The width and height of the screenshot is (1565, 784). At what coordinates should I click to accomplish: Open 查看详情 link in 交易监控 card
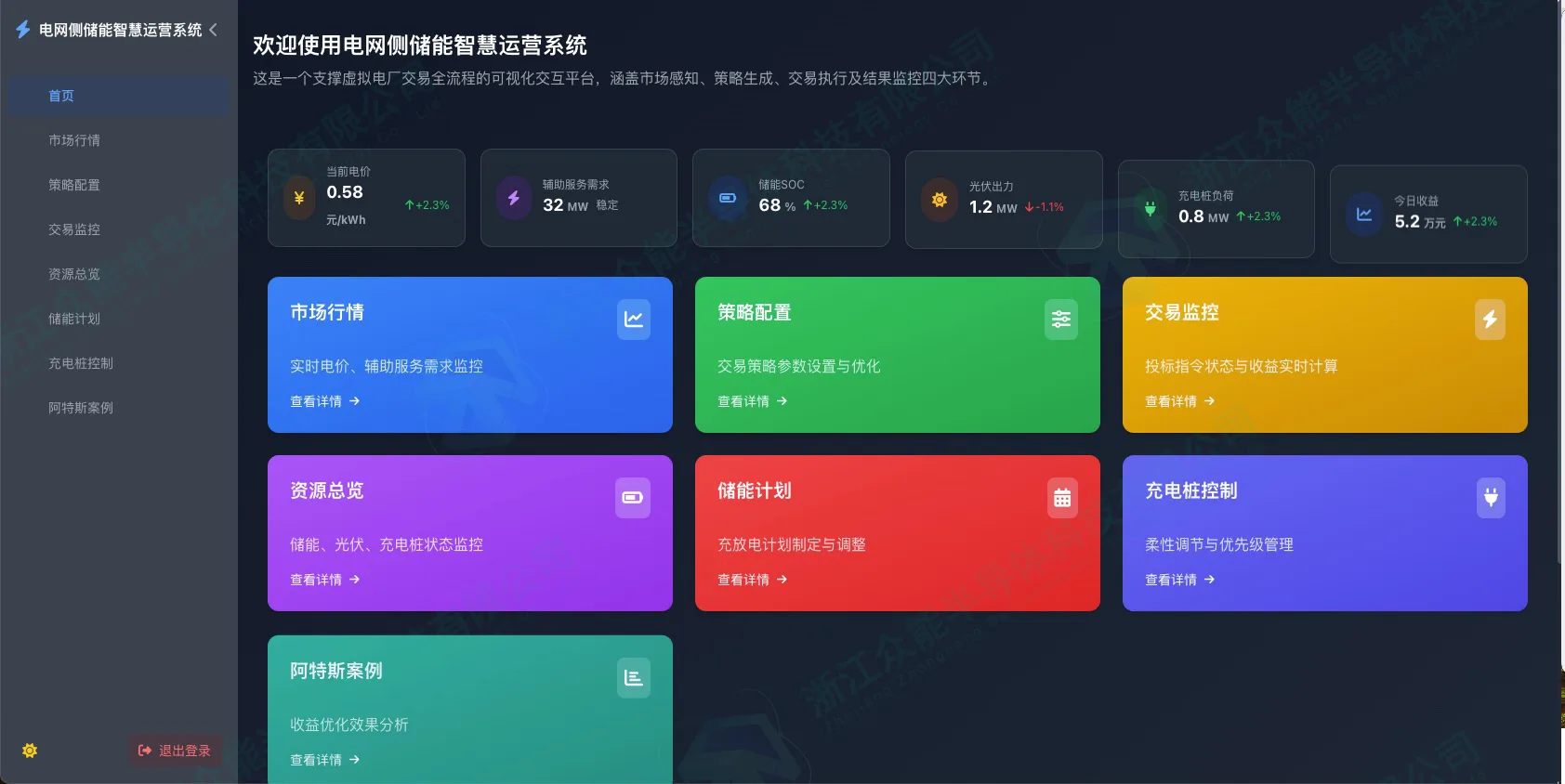click(1179, 401)
